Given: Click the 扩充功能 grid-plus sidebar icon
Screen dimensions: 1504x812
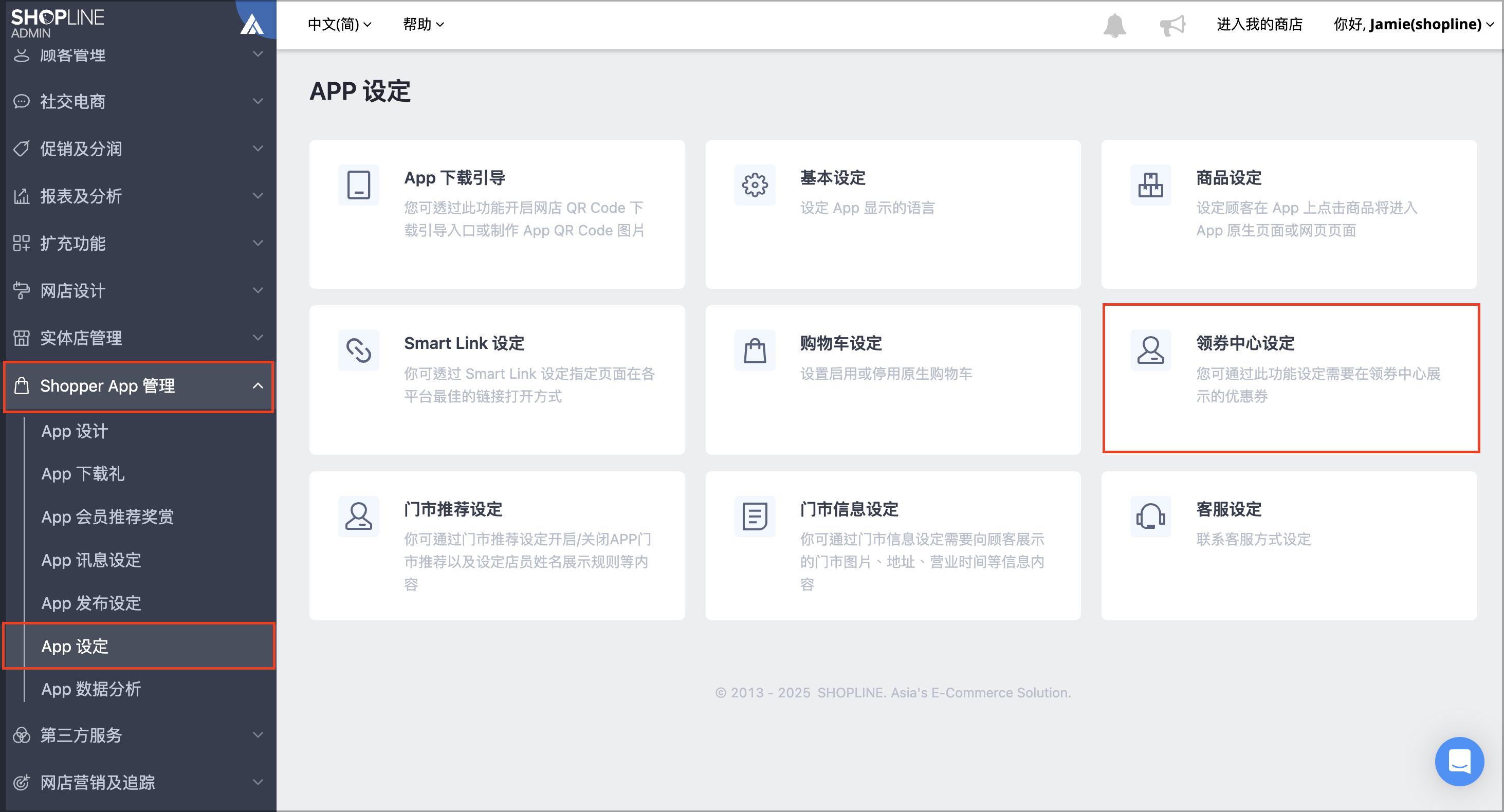Looking at the screenshot, I should (x=21, y=244).
